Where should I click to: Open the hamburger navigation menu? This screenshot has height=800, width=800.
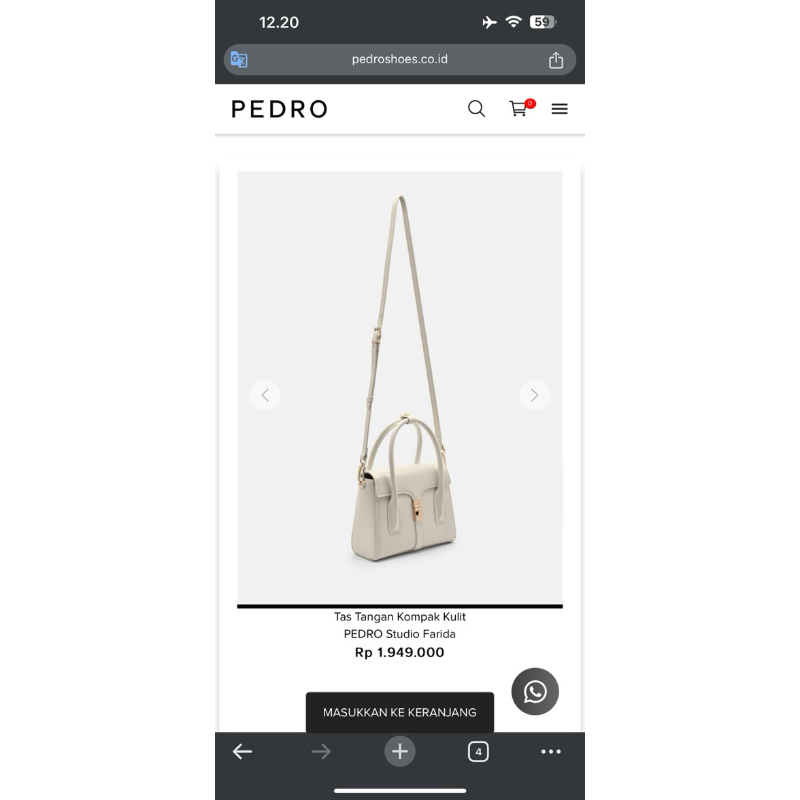[x=559, y=109]
